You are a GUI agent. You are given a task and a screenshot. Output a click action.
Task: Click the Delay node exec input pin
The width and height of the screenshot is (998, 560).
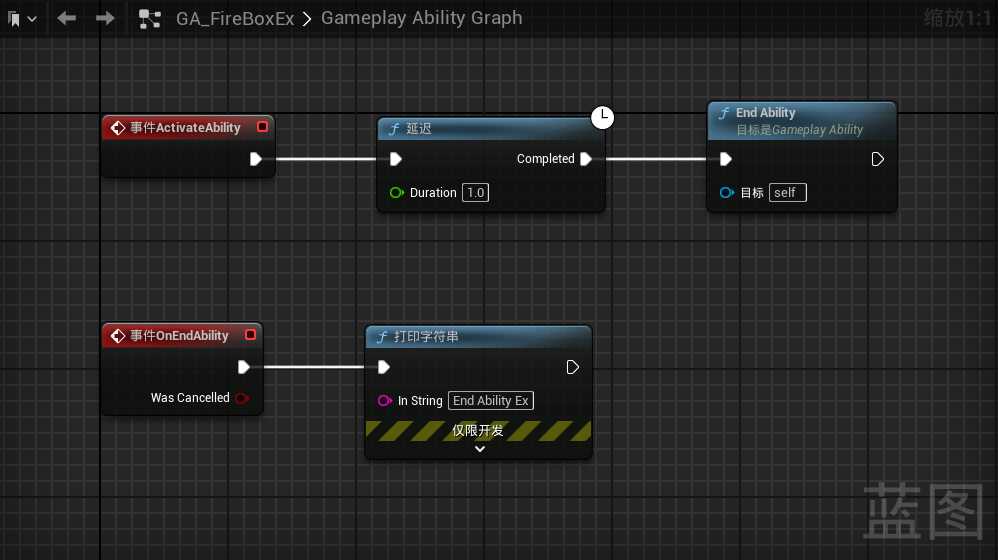[396, 159]
